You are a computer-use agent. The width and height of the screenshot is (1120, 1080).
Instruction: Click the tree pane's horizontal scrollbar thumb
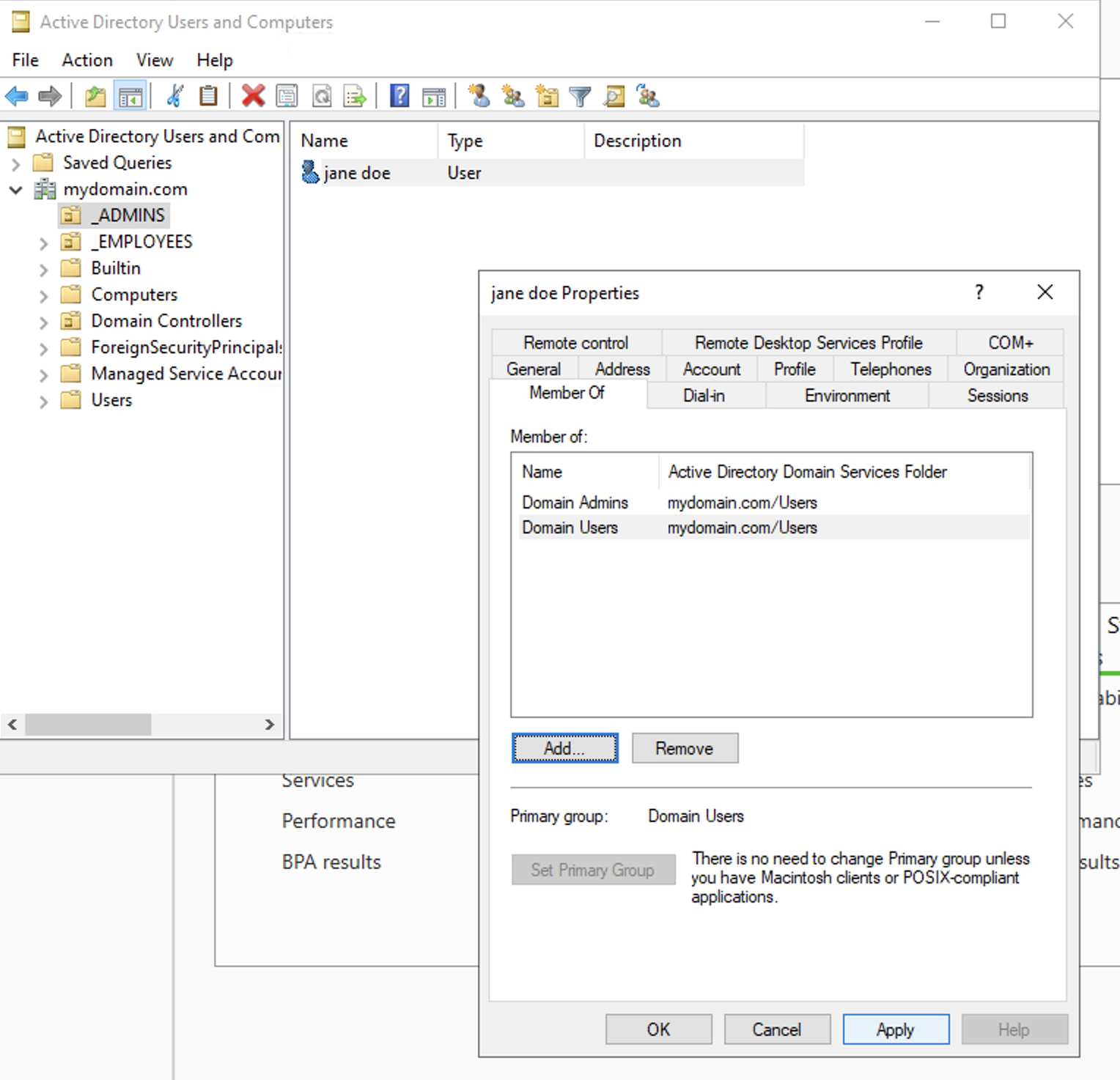(x=88, y=725)
